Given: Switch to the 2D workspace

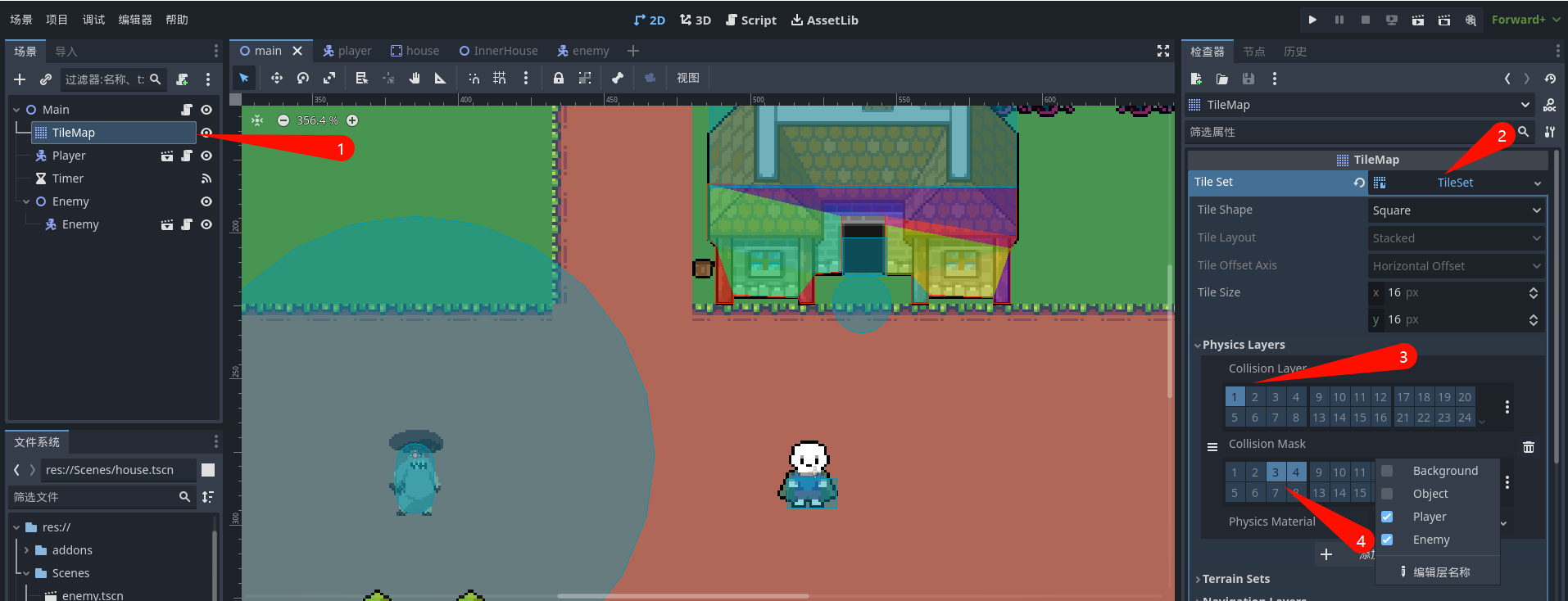Looking at the screenshot, I should pyautogui.click(x=650, y=20).
